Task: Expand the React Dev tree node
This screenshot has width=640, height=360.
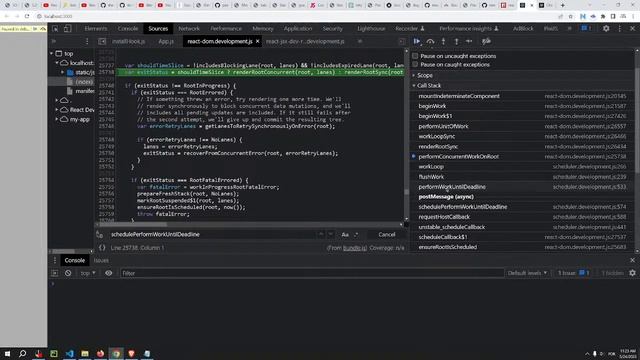Action: (x=57, y=110)
